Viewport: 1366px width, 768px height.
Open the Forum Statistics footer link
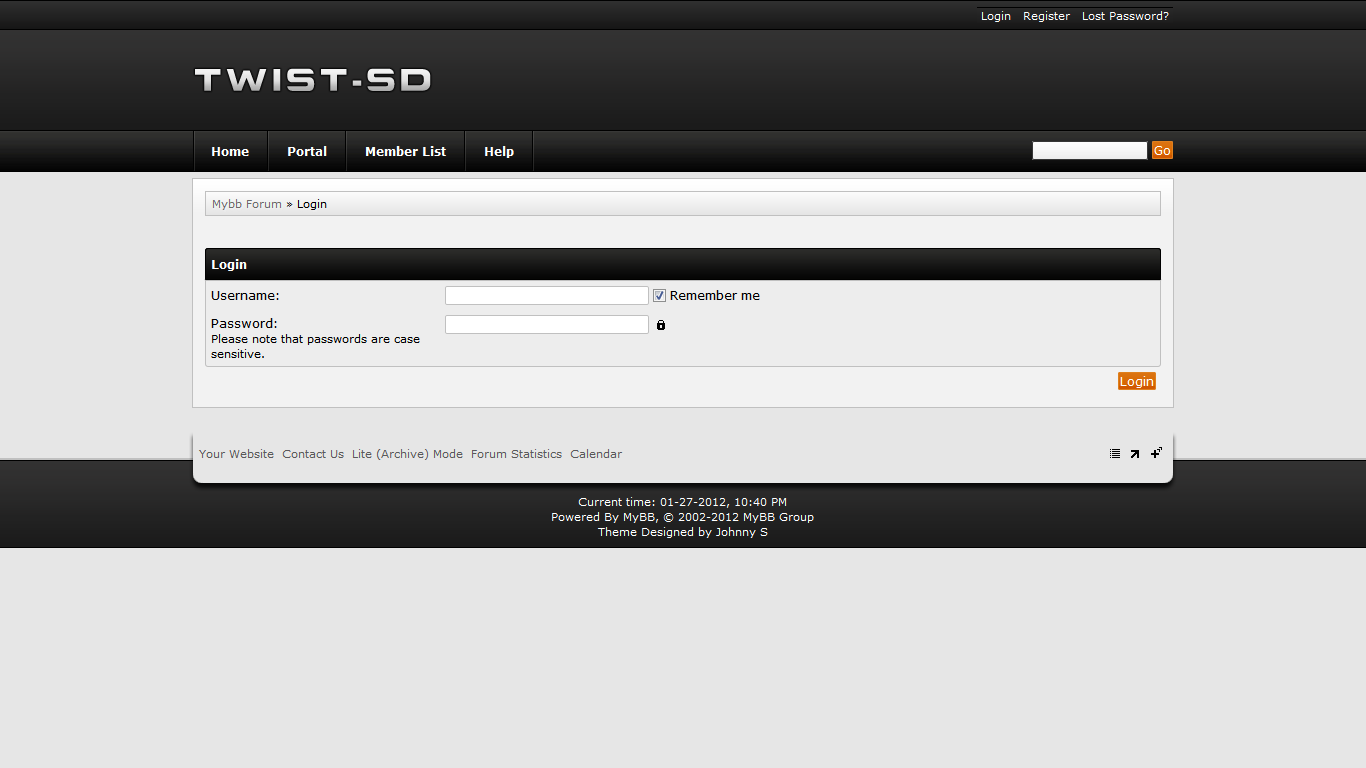pos(516,454)
